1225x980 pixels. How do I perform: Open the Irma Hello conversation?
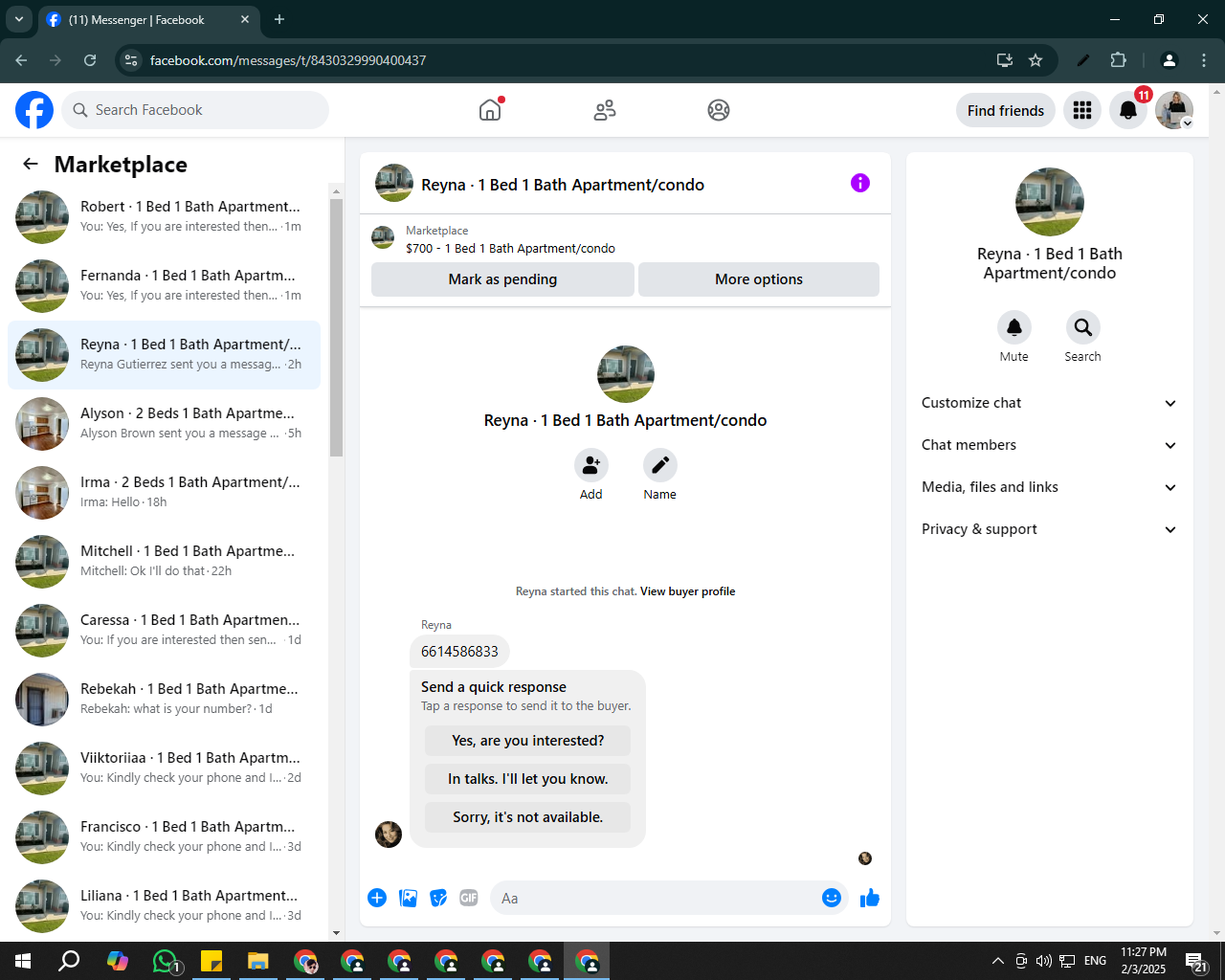coord(165,493)
